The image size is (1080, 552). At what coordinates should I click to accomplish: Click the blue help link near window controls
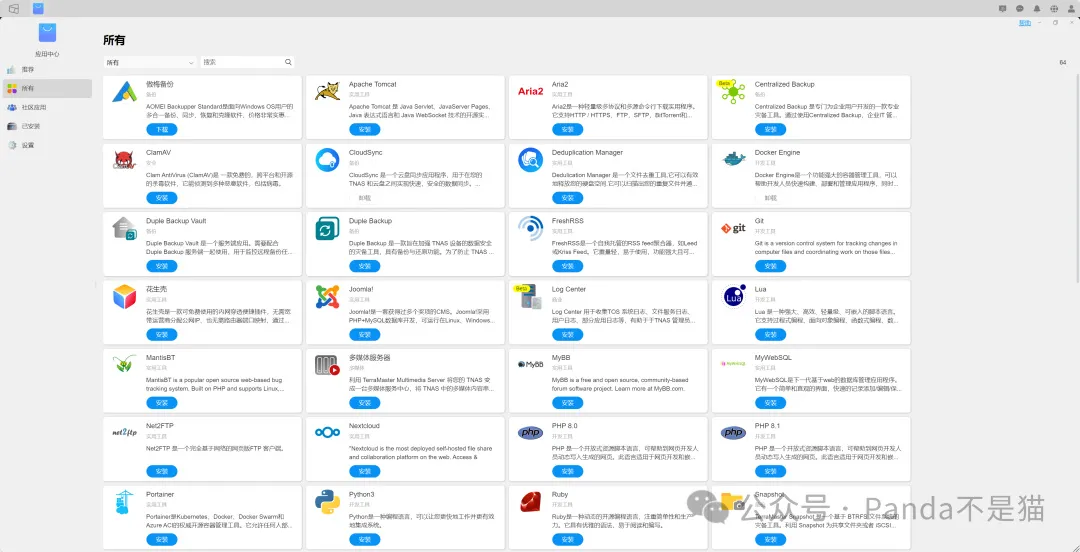pyautogui.click(x=1025, y=23)
